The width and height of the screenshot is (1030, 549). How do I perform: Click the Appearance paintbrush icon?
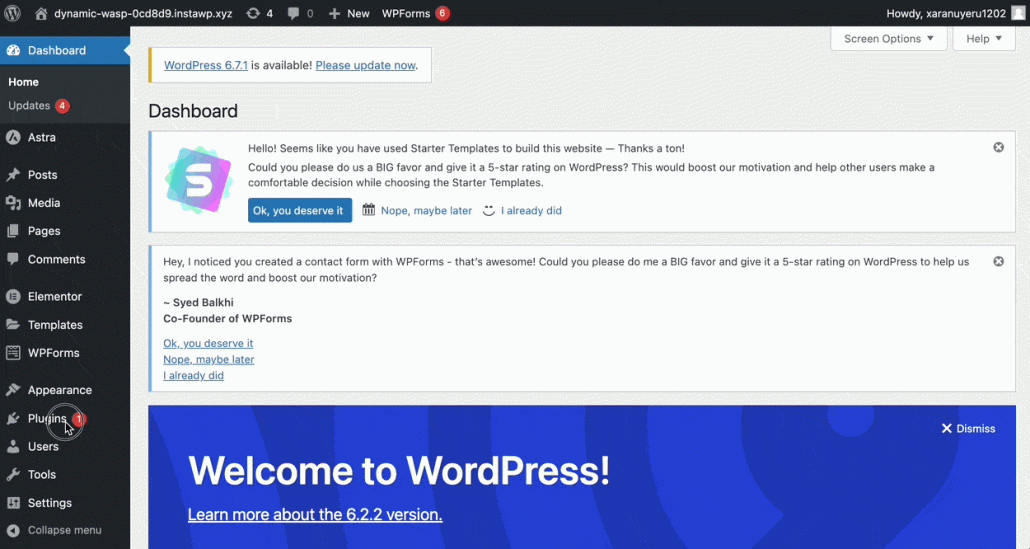(x=13, y=390)
